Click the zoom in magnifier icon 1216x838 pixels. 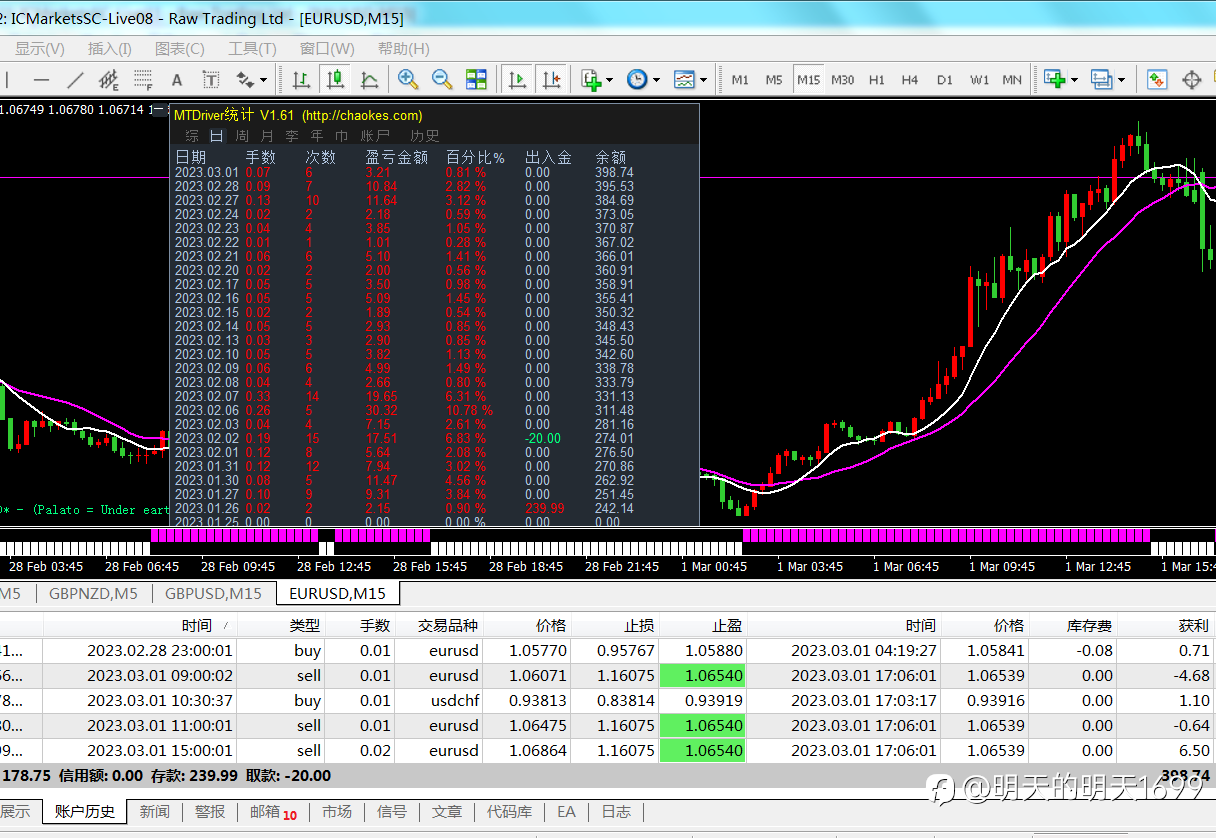click(407, 80)
